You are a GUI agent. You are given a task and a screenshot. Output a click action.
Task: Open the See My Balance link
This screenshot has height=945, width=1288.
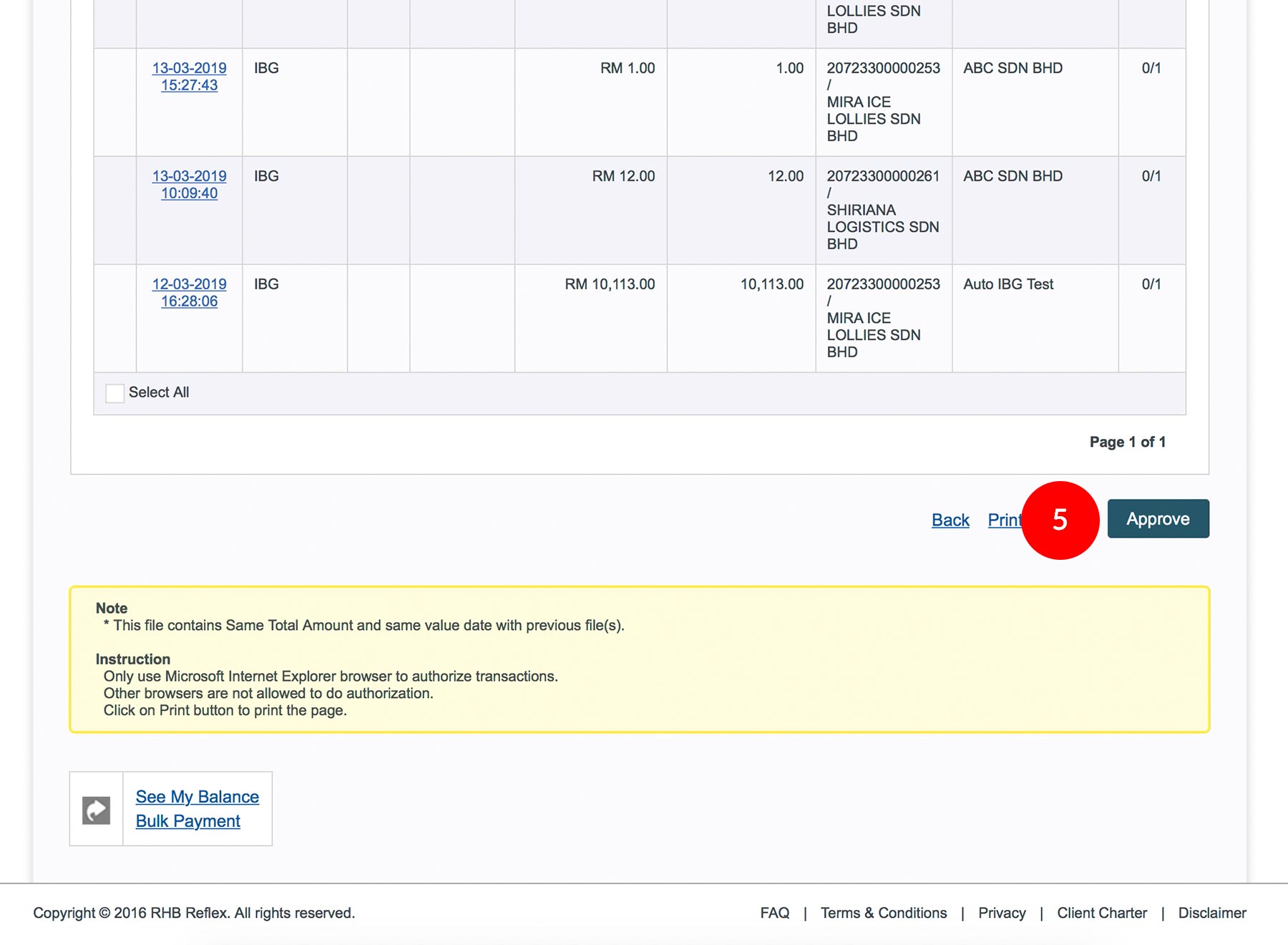[x=197, y=797]
